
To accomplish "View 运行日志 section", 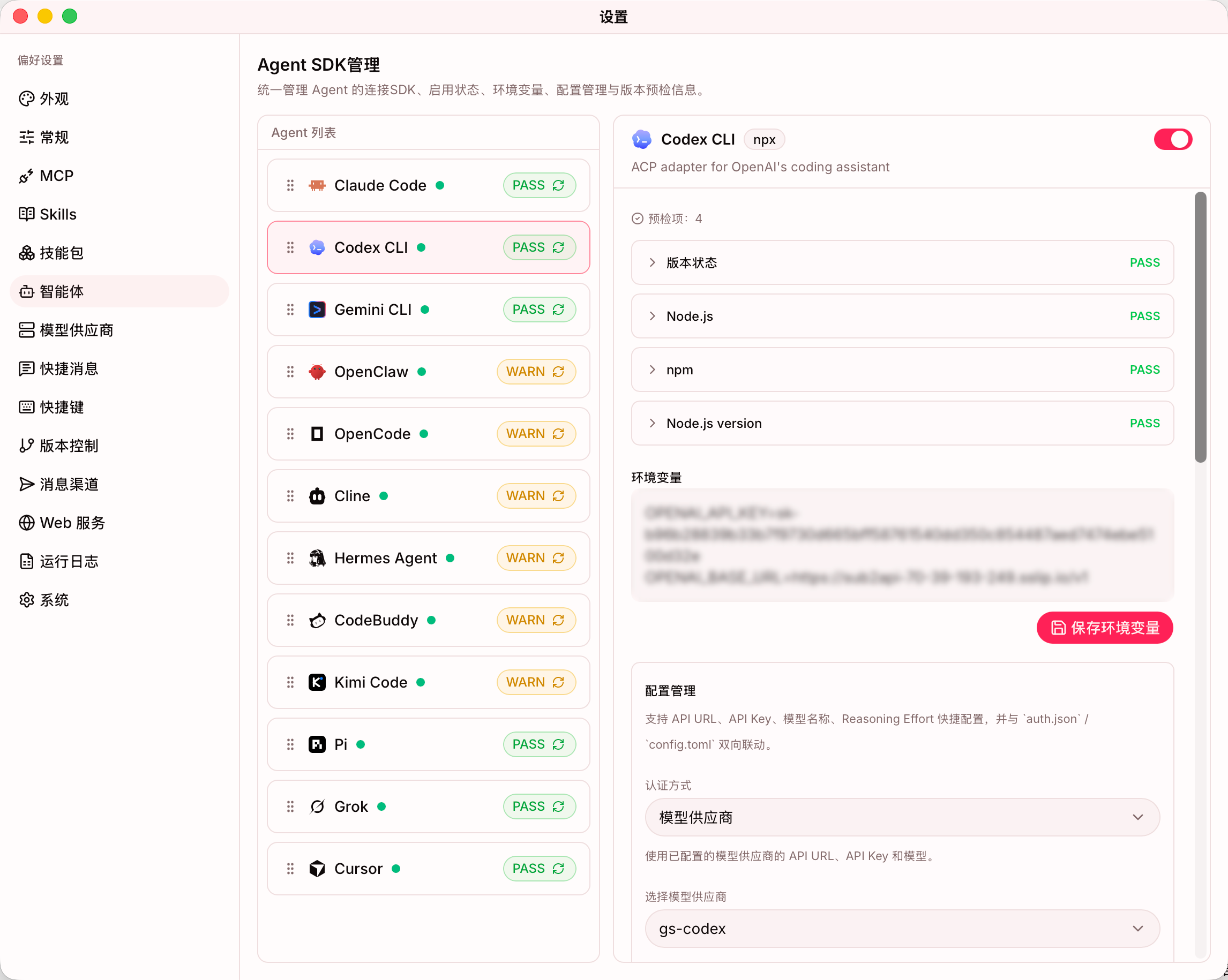I will click(x=119, y=561).
